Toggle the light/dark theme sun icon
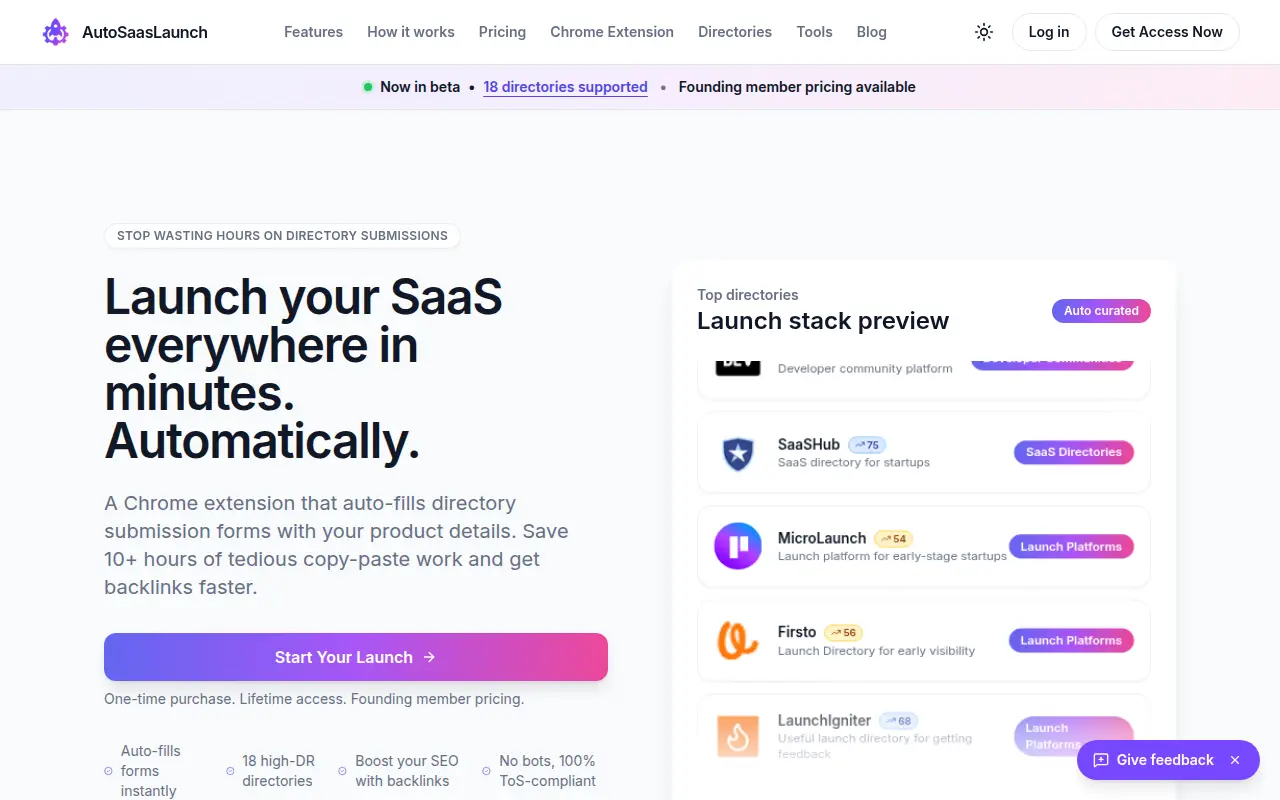This screenshot has width=1280, height=800. click(x=984, y=32)
